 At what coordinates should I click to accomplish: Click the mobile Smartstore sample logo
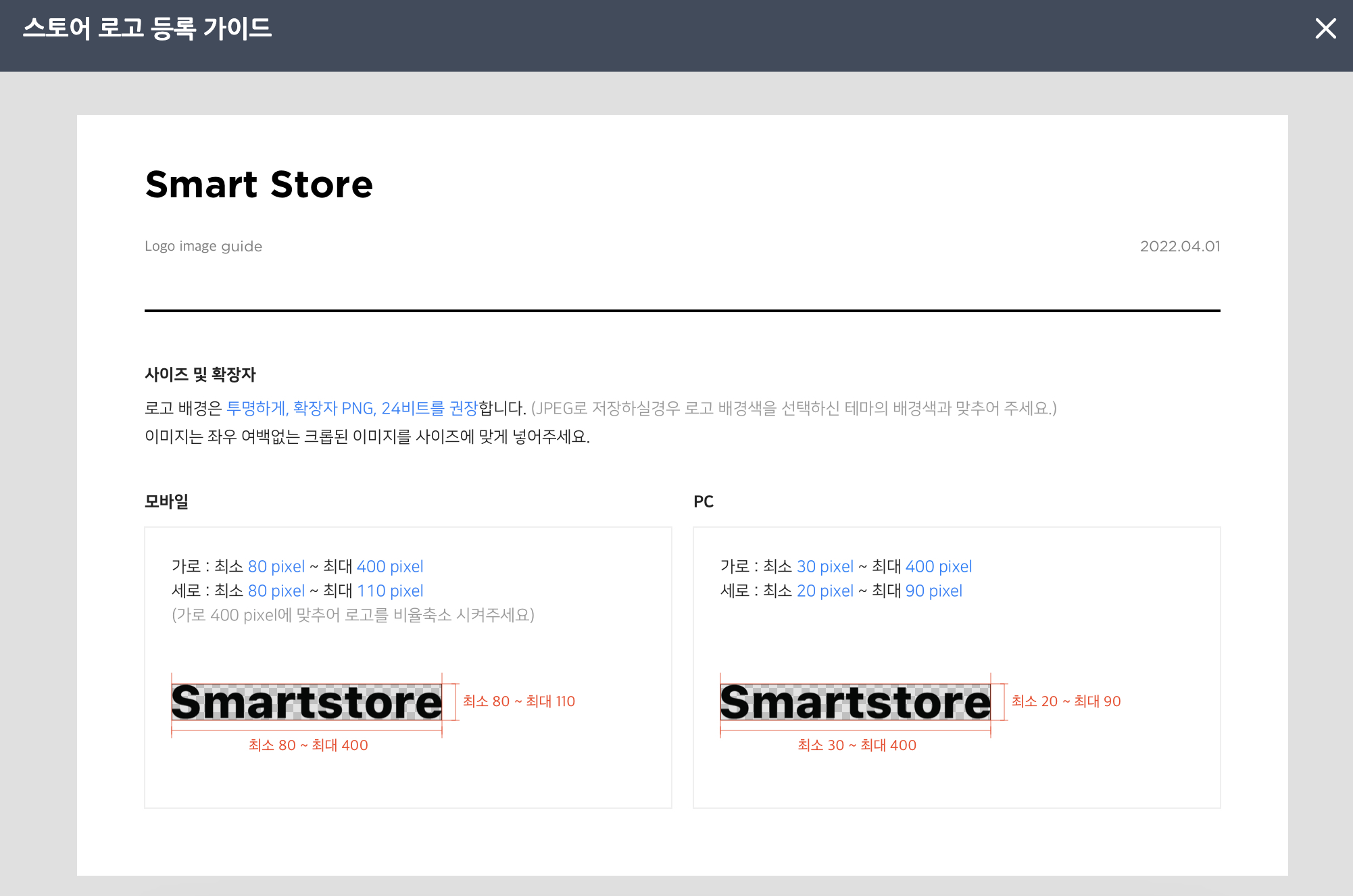(x=307, y=703)
